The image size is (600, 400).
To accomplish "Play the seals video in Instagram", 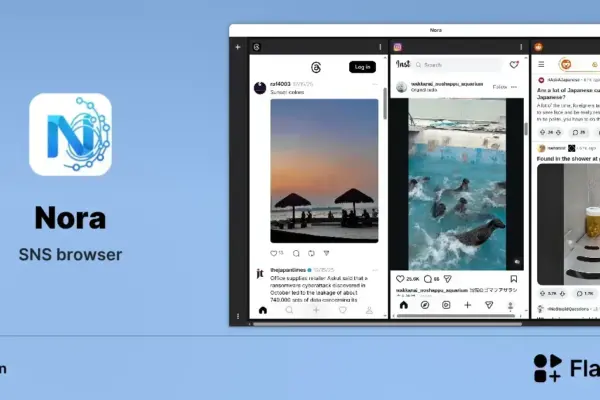I will tap(457, 184).
